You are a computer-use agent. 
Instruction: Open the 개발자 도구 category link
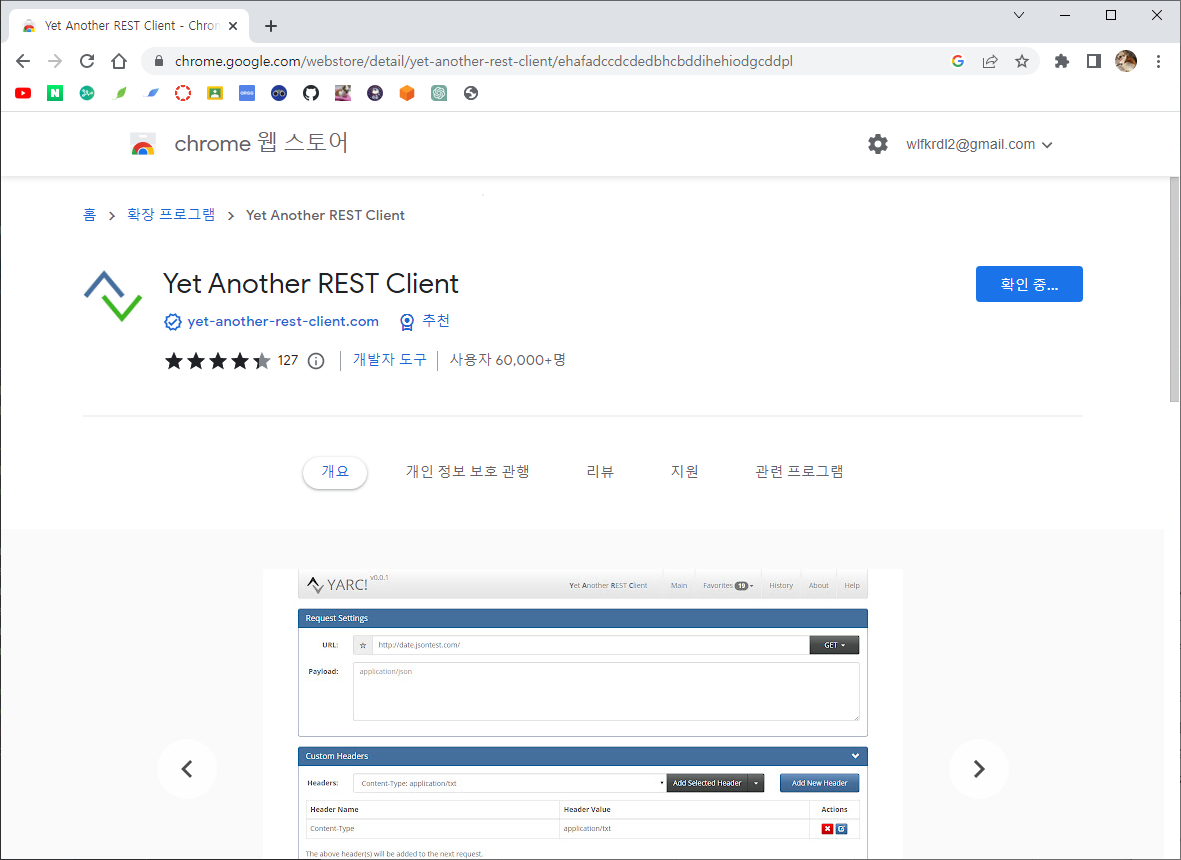[x=389, y=360]
